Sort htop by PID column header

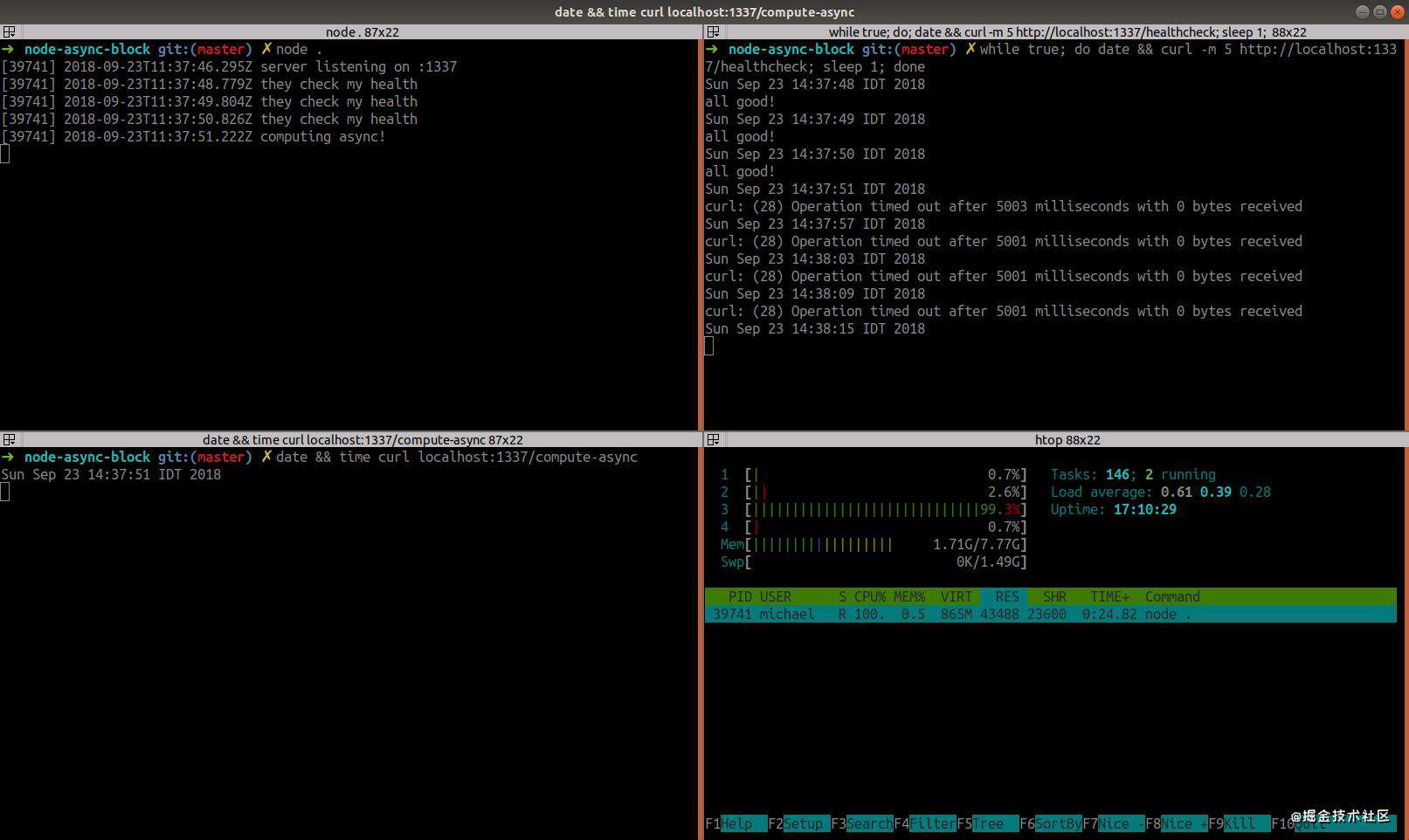740,596
